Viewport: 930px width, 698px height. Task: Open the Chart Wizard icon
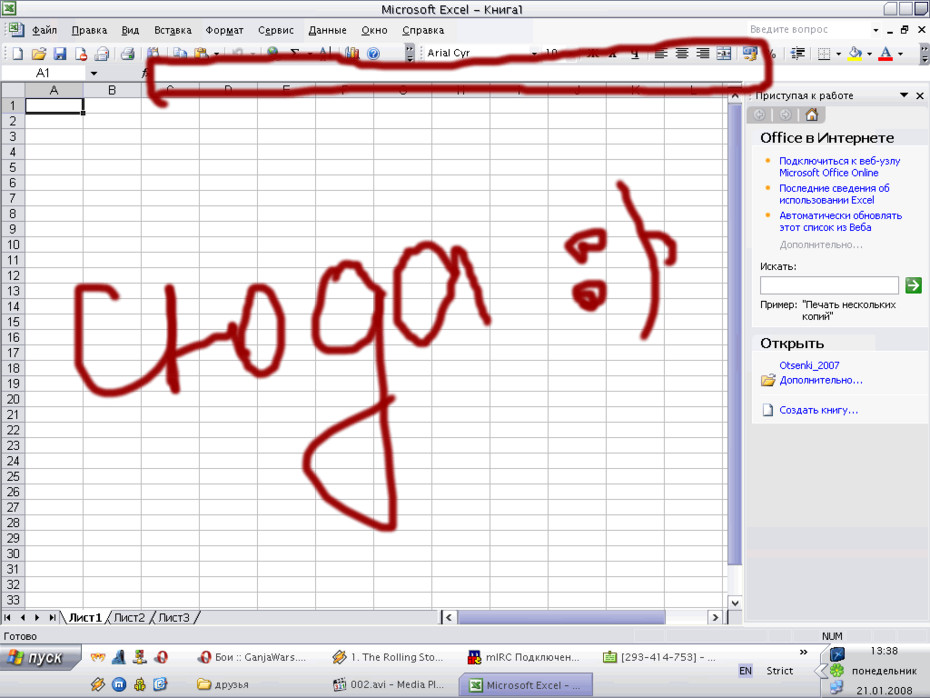(352, 54)
